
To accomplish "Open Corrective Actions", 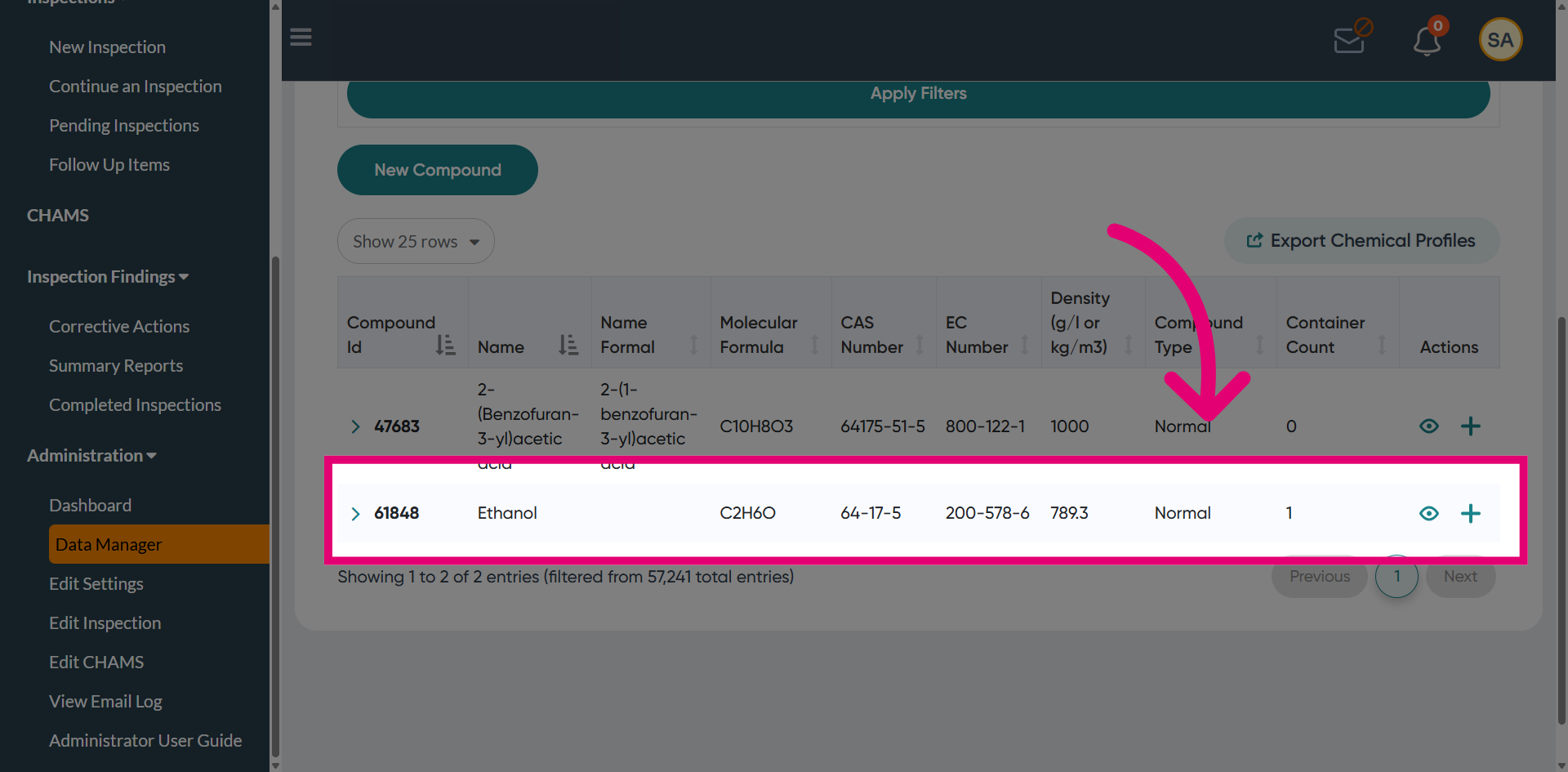I will (x=119, y=327).
